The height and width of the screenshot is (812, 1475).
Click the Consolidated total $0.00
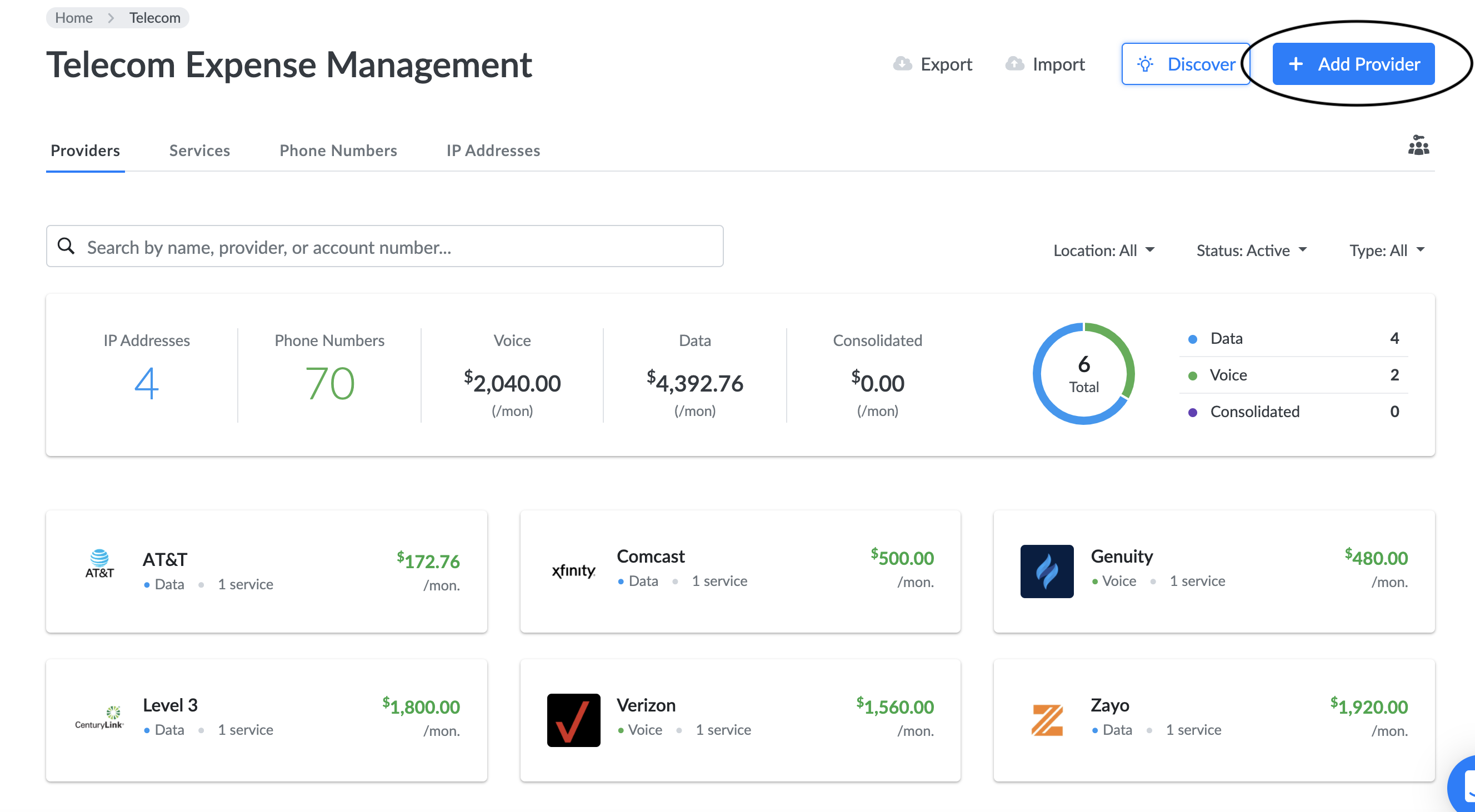click(878, 383)
